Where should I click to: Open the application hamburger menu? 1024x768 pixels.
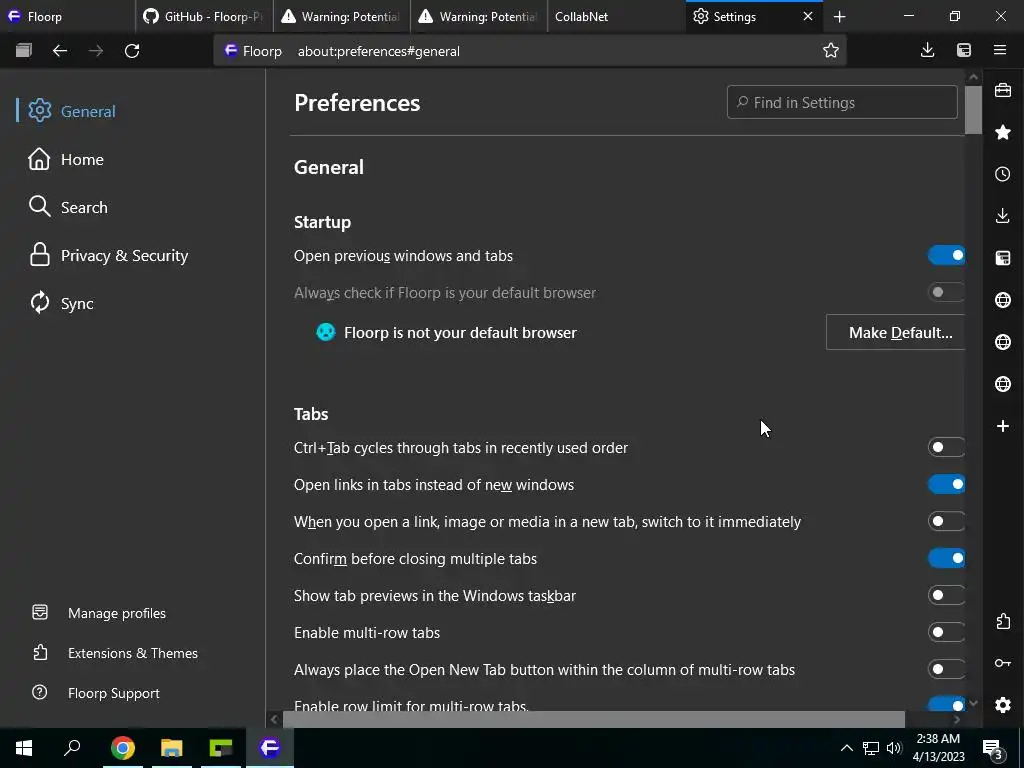(x=1000, y=50)
